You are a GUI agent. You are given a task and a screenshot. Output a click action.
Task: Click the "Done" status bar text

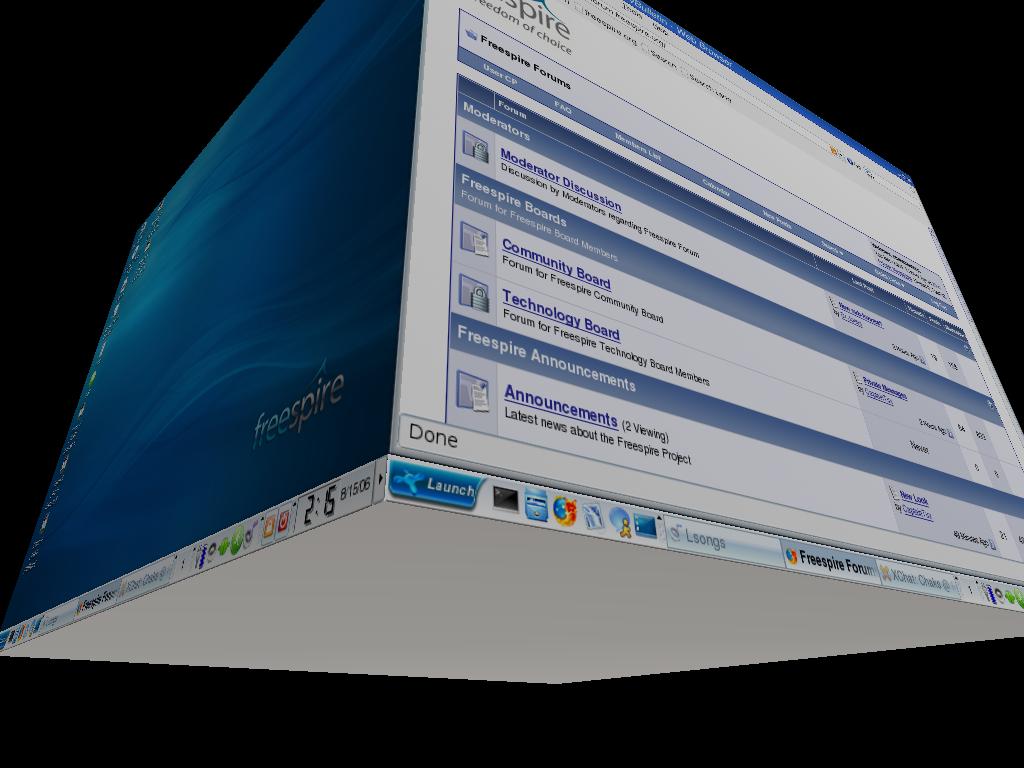coord(433,435)
